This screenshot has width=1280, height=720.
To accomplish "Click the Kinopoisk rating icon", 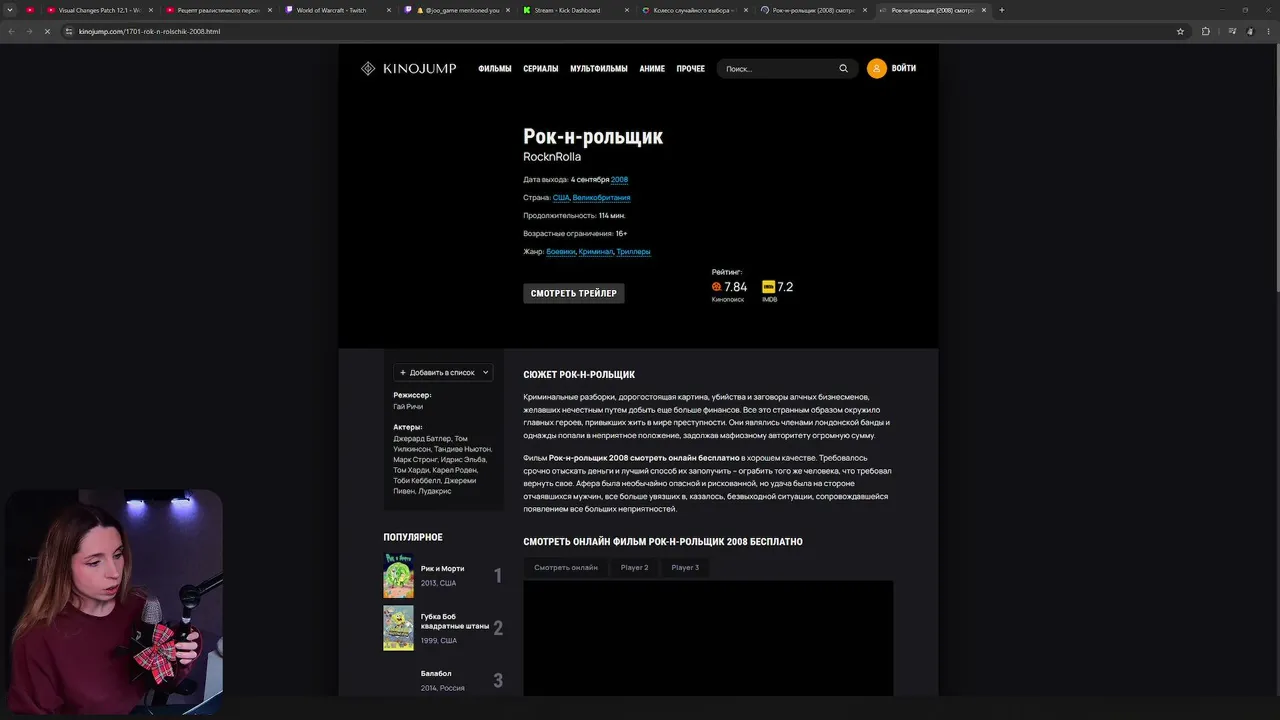I will coord(716,287).
